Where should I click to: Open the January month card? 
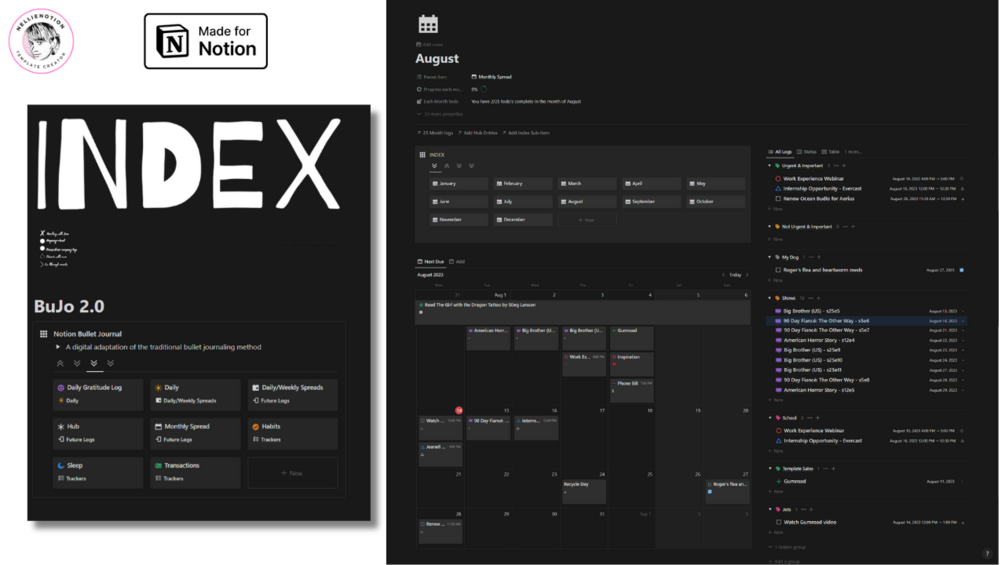click(458, 183)
